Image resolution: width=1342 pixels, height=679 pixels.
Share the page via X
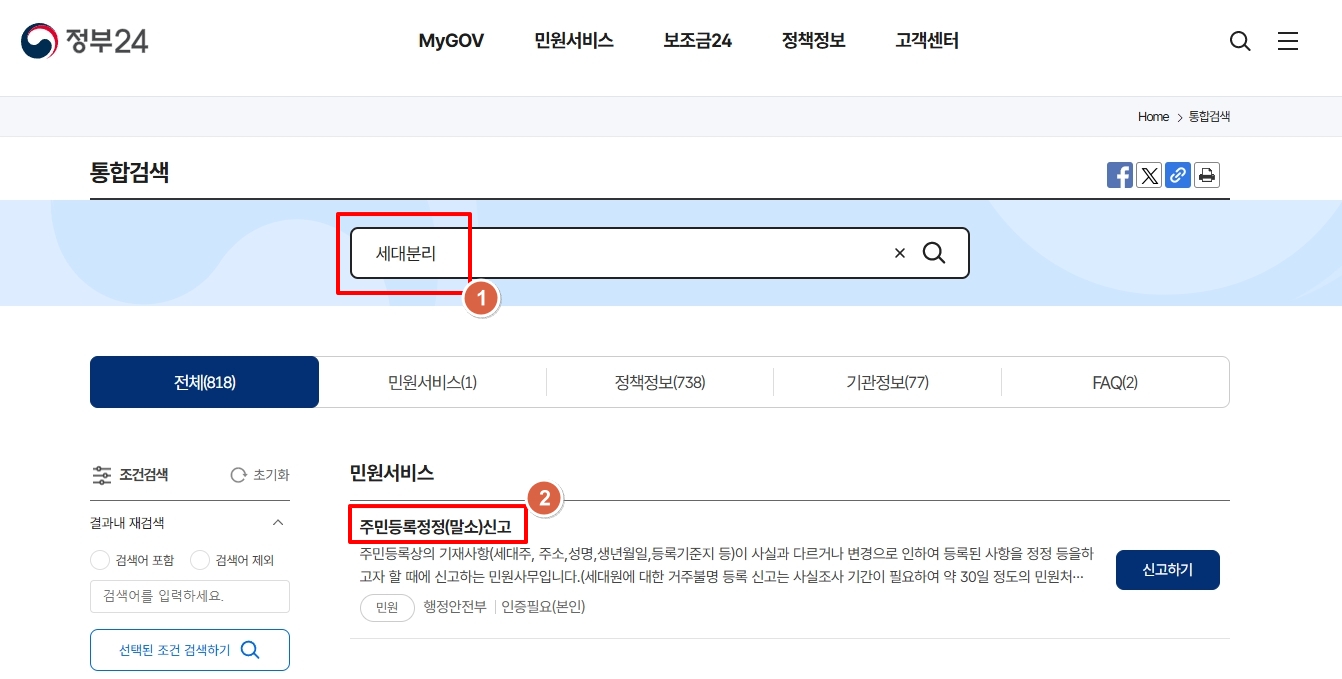tap(1148, 175)
